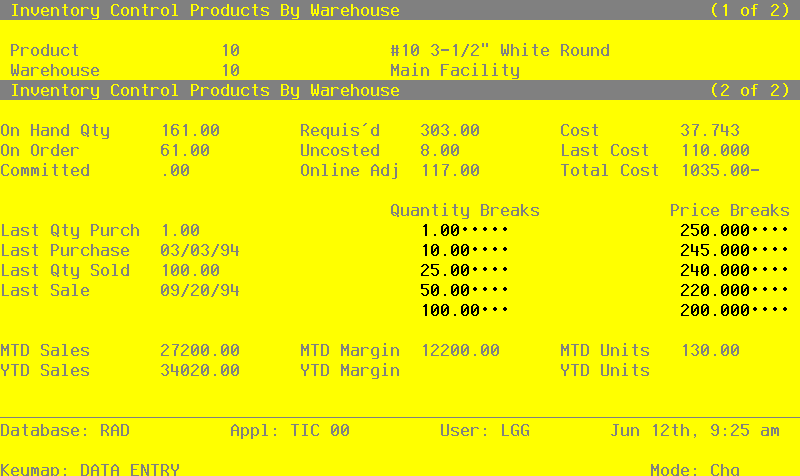Click the Last Sale date 09/20/94

200,290
